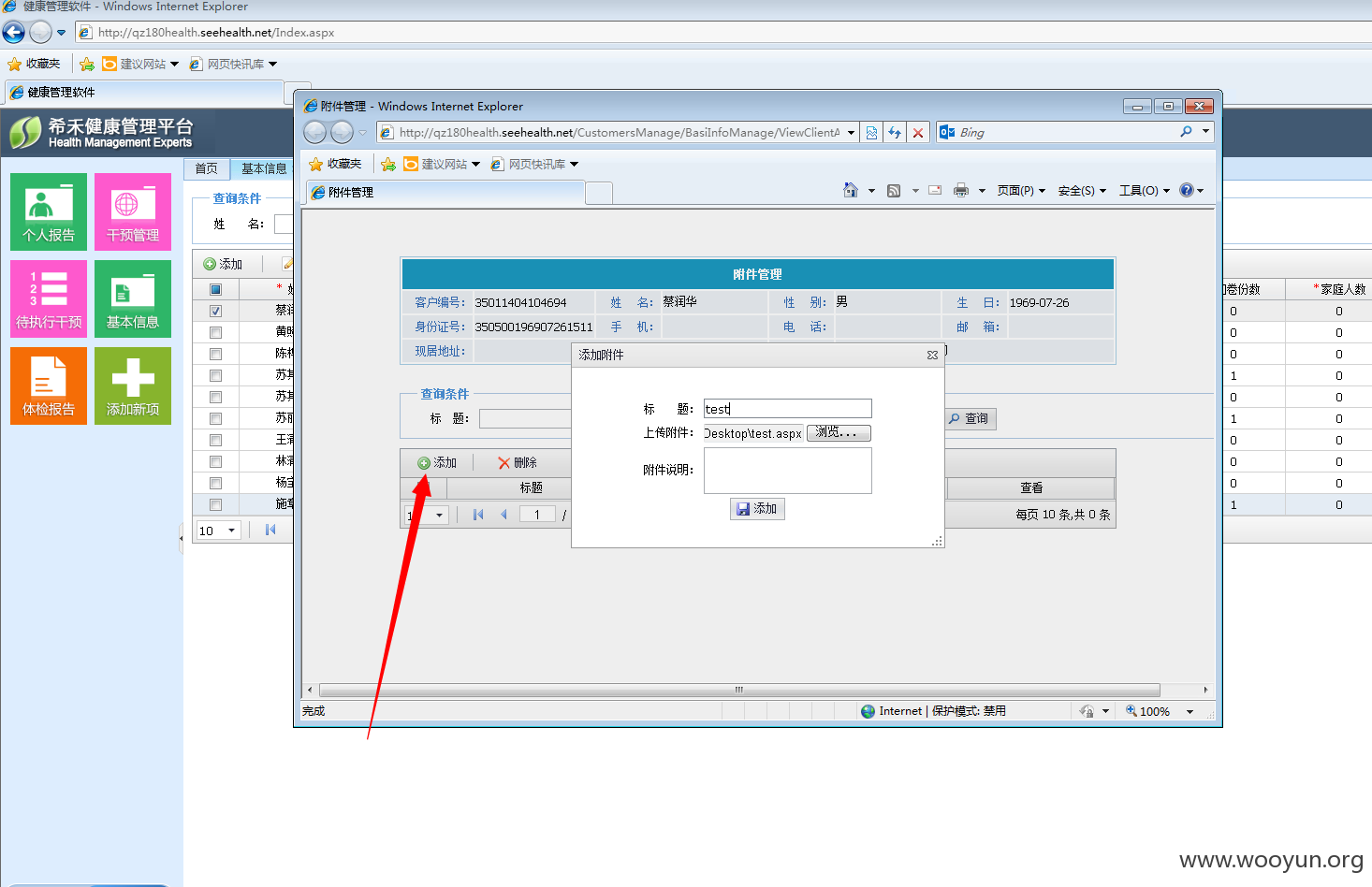Screen dimensions: 1372x887
Task: Open the 体检报告 orange tile
Action: coord(49,385)
